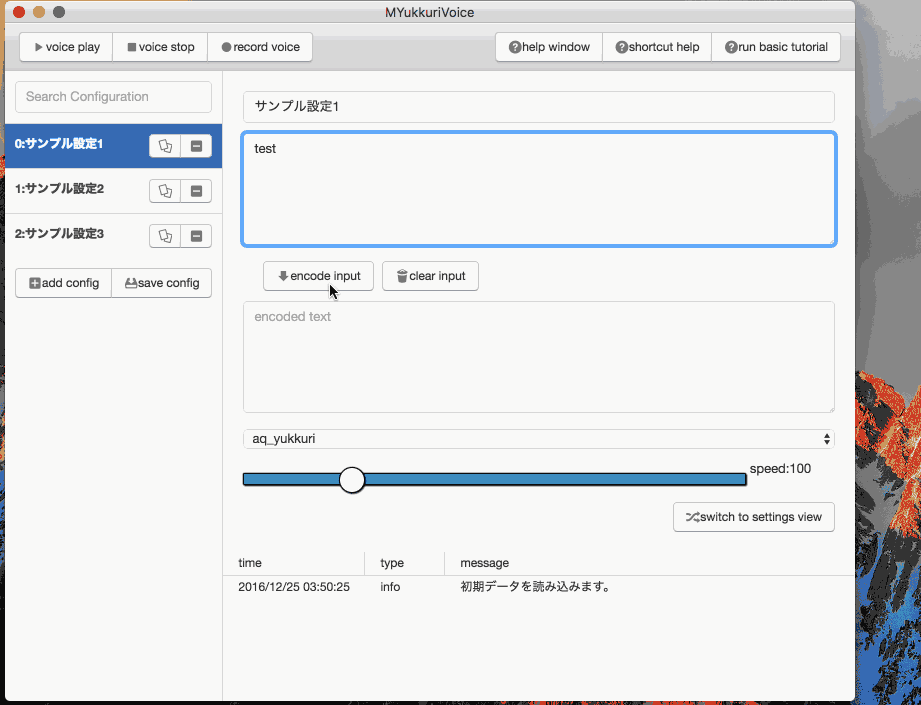This screenshot has width=921, height=705.
Task: Switch to settings view
Action: (x=754, y=517)
